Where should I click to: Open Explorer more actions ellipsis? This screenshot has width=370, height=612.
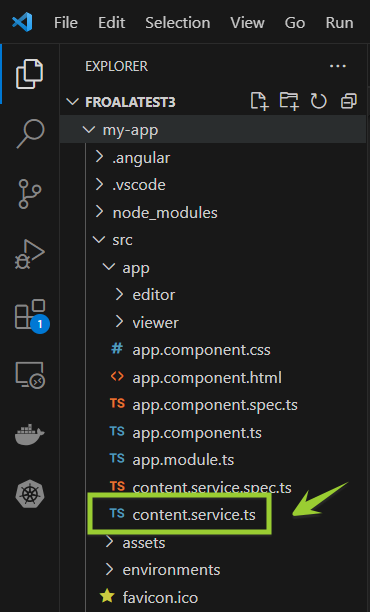[338, 66]
